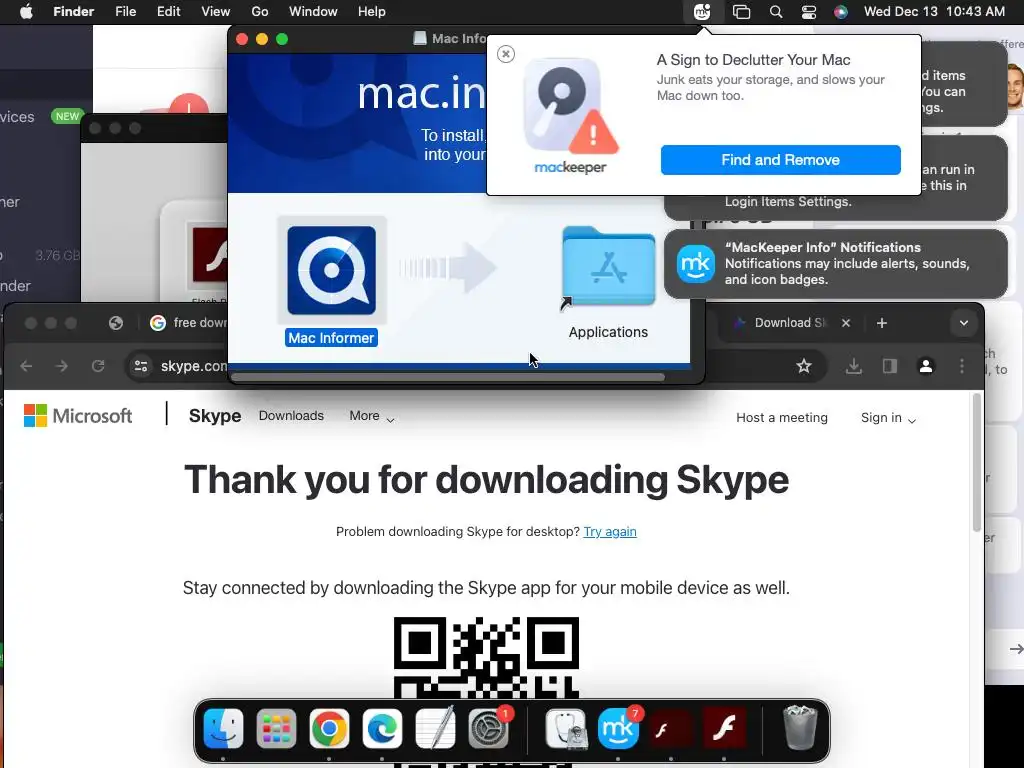1024x768 pixels.
Task: Click the NEW badge in left sidebar
Action: pos(67,116)
